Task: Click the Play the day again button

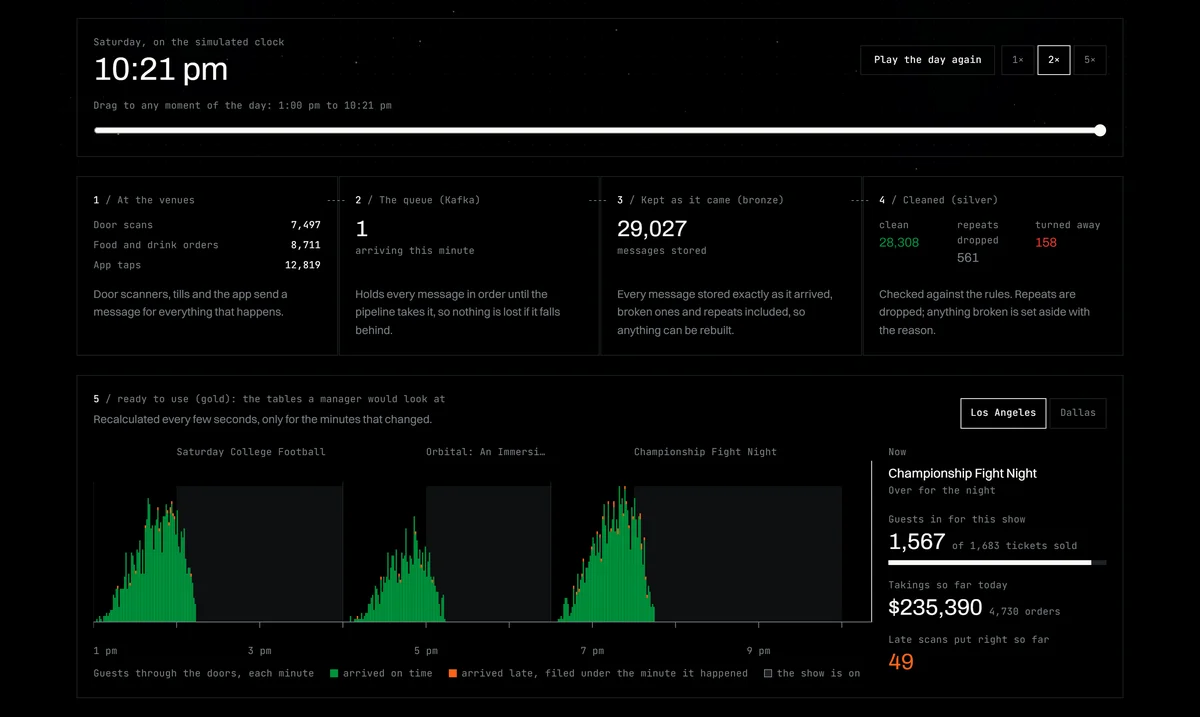Action: pos(927,60)
